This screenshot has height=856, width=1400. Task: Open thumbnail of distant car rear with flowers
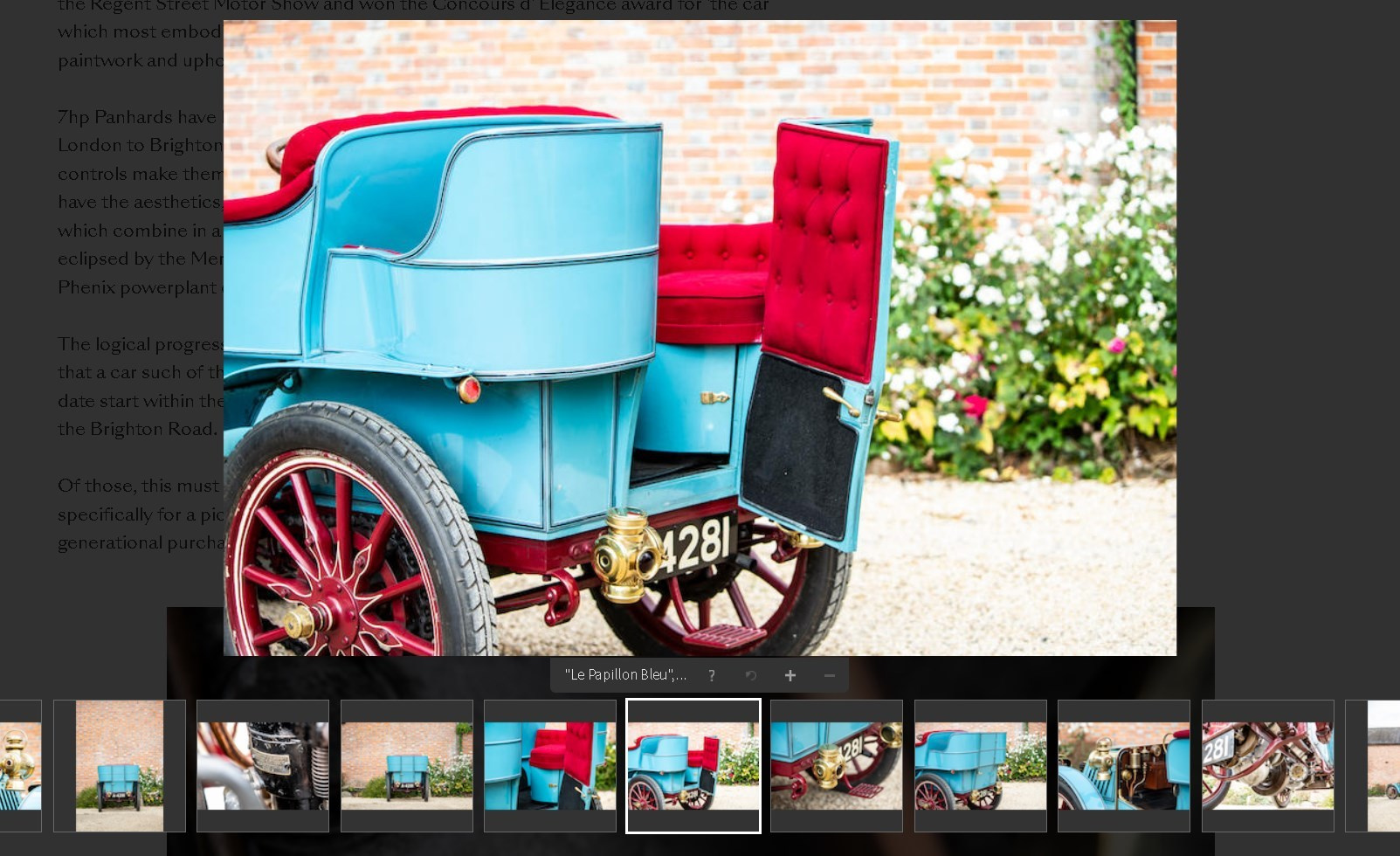407,766
